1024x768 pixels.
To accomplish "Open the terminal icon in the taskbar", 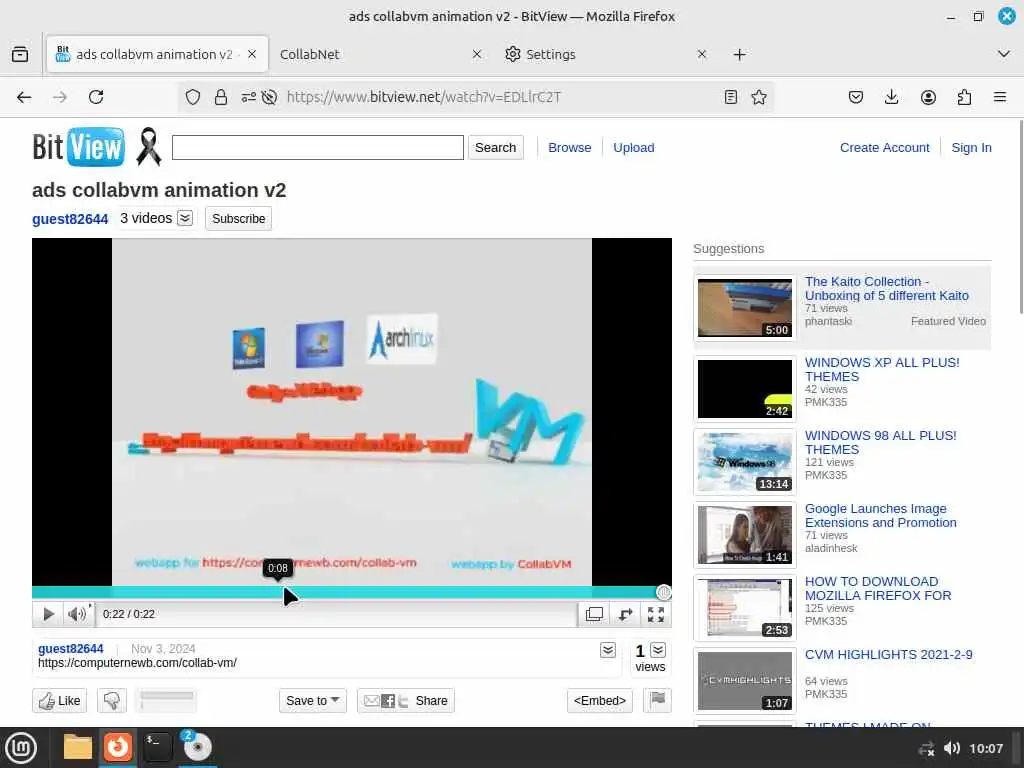I will click(157, 748).
